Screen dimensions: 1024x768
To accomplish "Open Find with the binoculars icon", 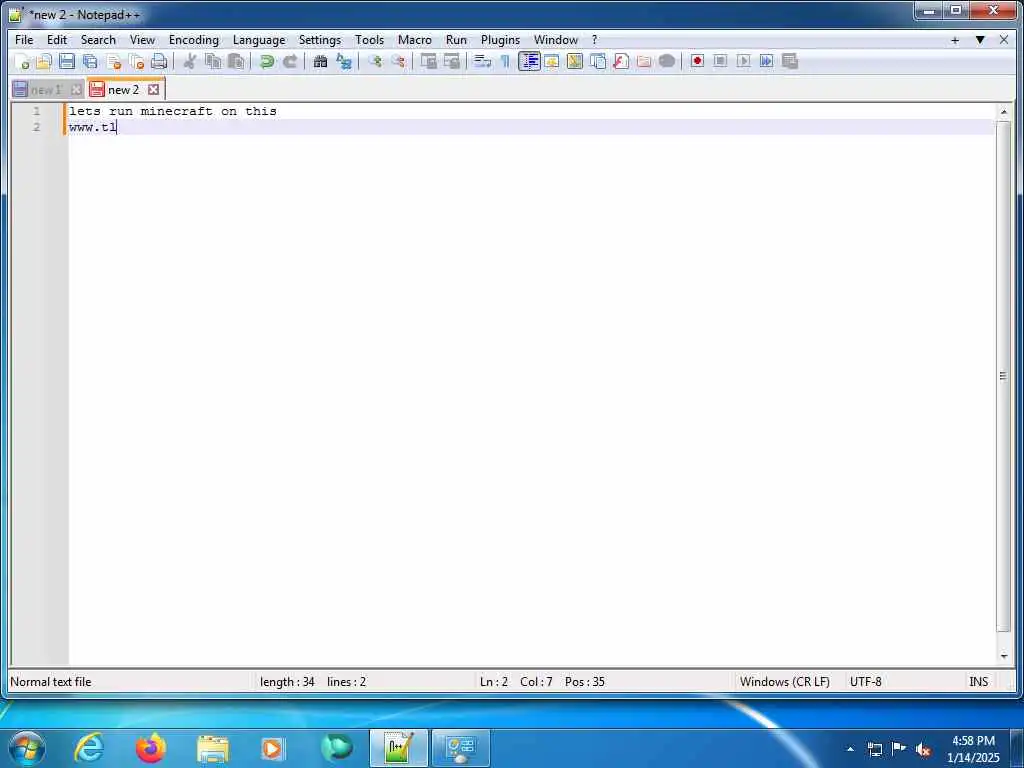I will click(320, 61).
